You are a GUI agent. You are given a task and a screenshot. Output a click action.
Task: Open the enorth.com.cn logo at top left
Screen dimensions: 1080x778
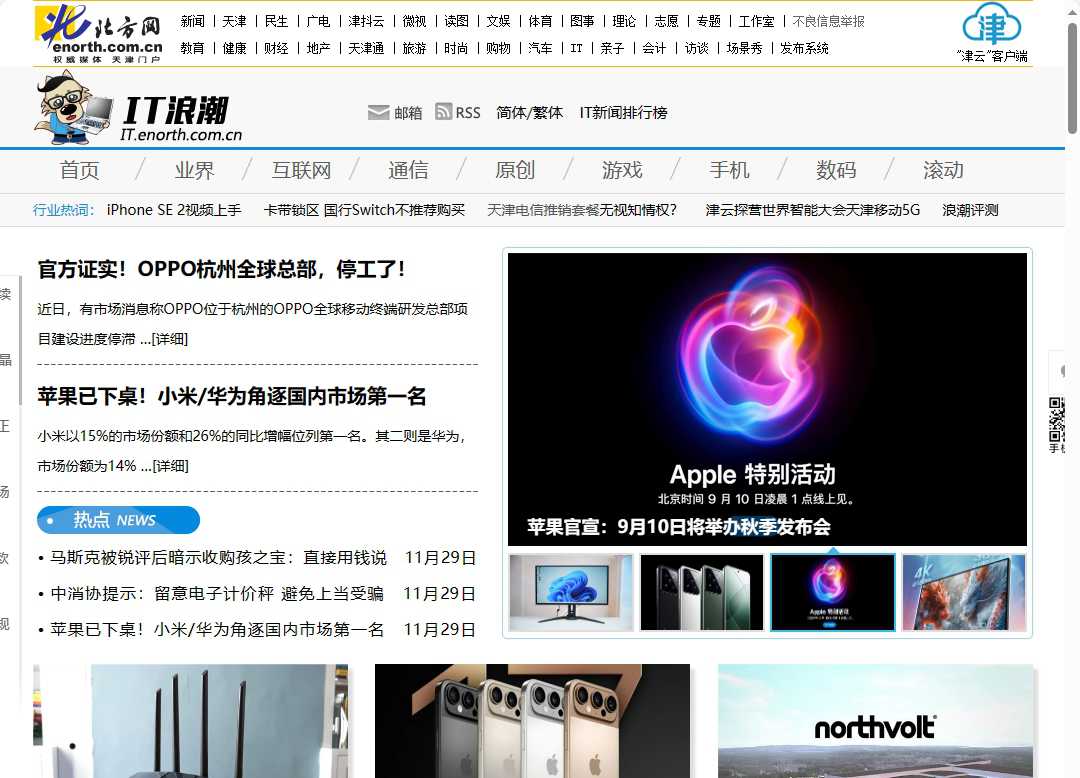[98, 34]
